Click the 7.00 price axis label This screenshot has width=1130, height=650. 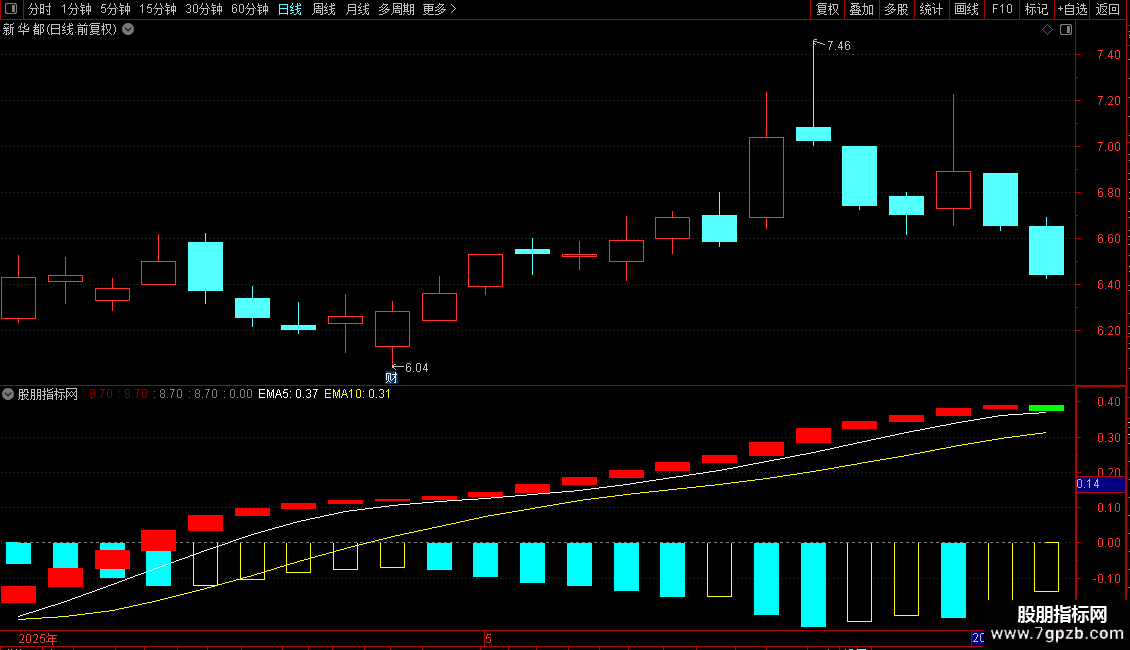pyautogui.click(x=1108, y=147)
